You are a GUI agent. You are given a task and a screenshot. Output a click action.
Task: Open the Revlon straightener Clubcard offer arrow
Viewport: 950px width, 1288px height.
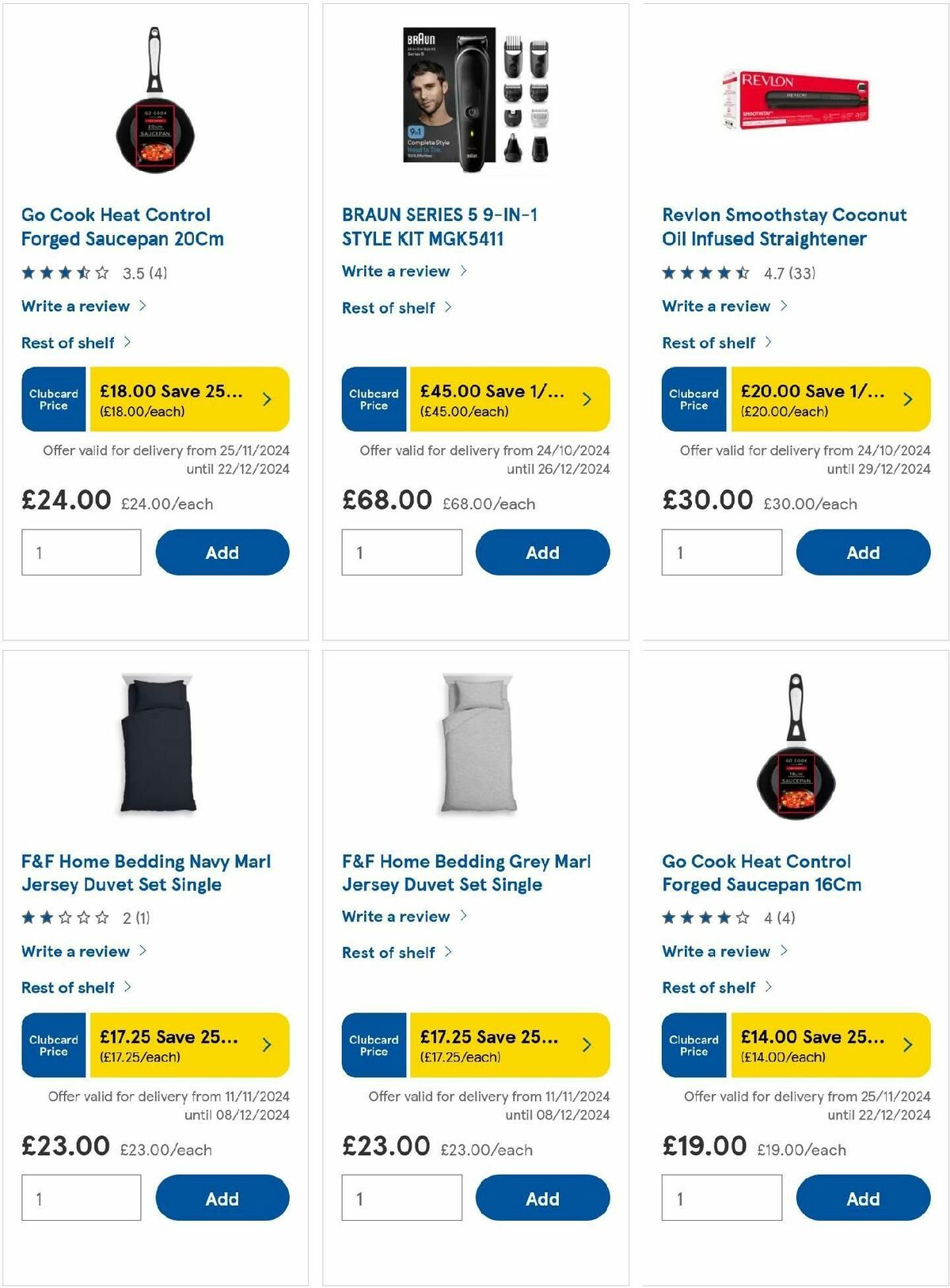click(x=908, y=401)
